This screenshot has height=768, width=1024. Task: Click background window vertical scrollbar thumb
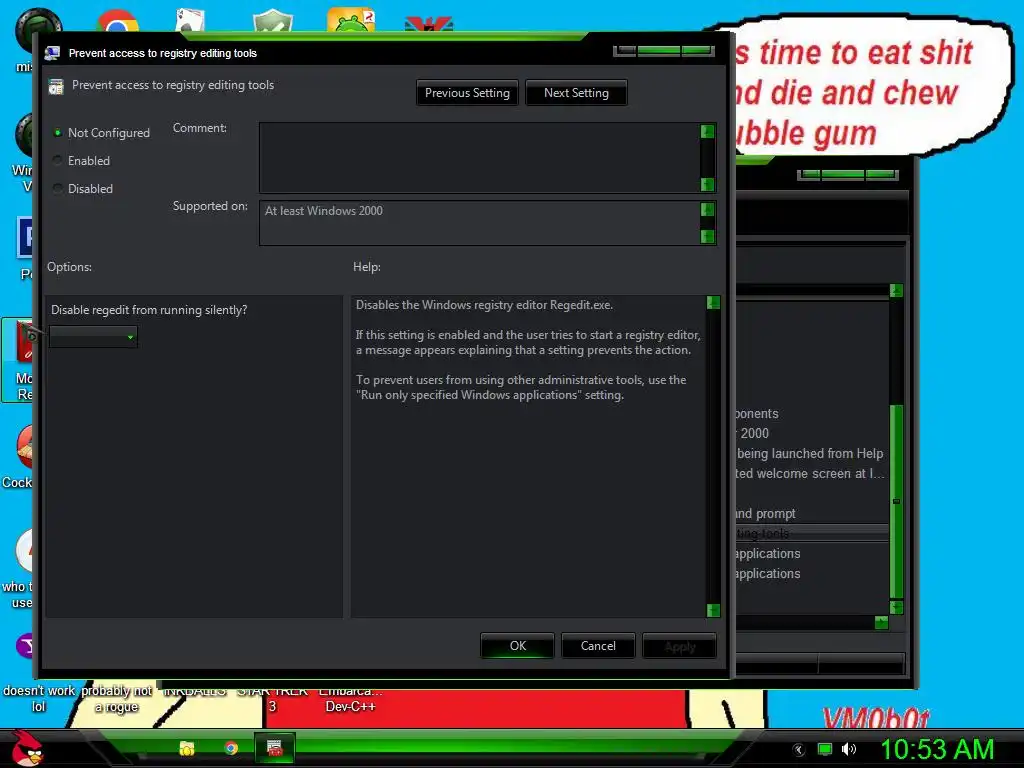(897, 502)
